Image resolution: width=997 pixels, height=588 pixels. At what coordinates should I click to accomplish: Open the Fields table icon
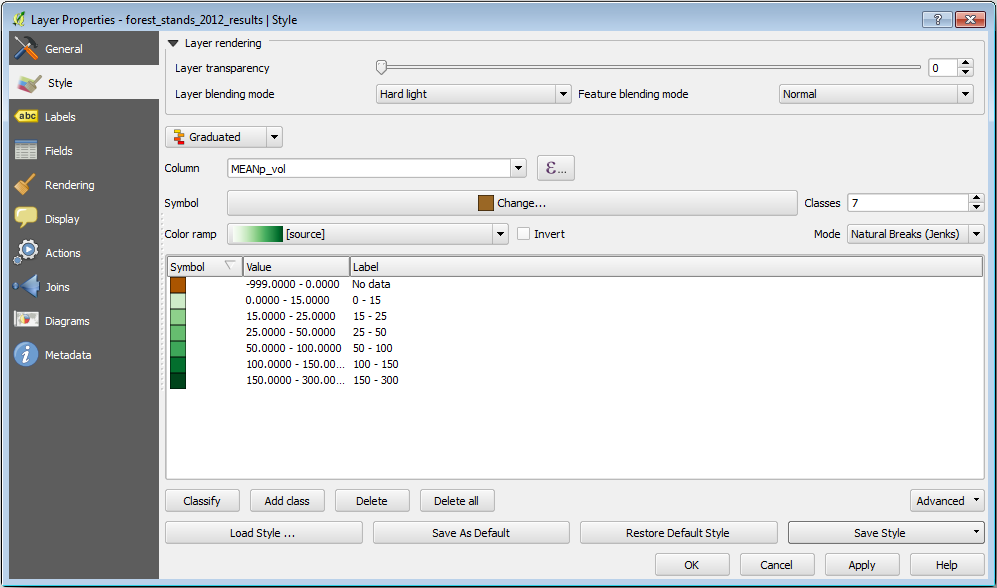[27, 151]
